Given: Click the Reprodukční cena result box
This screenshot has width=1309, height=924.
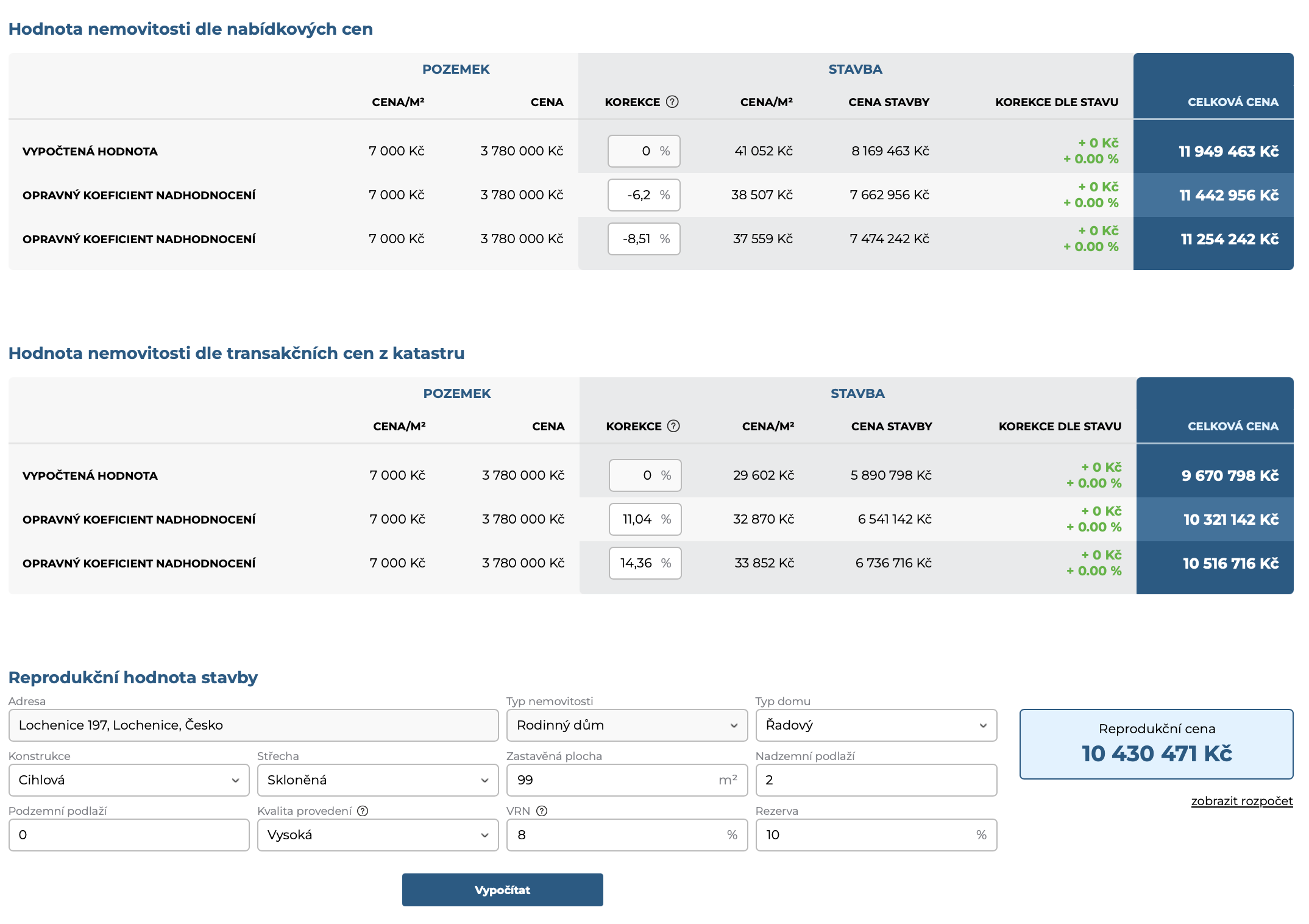Looking at the screenshot, I should pyautogui.click(x=1157, y=744).
